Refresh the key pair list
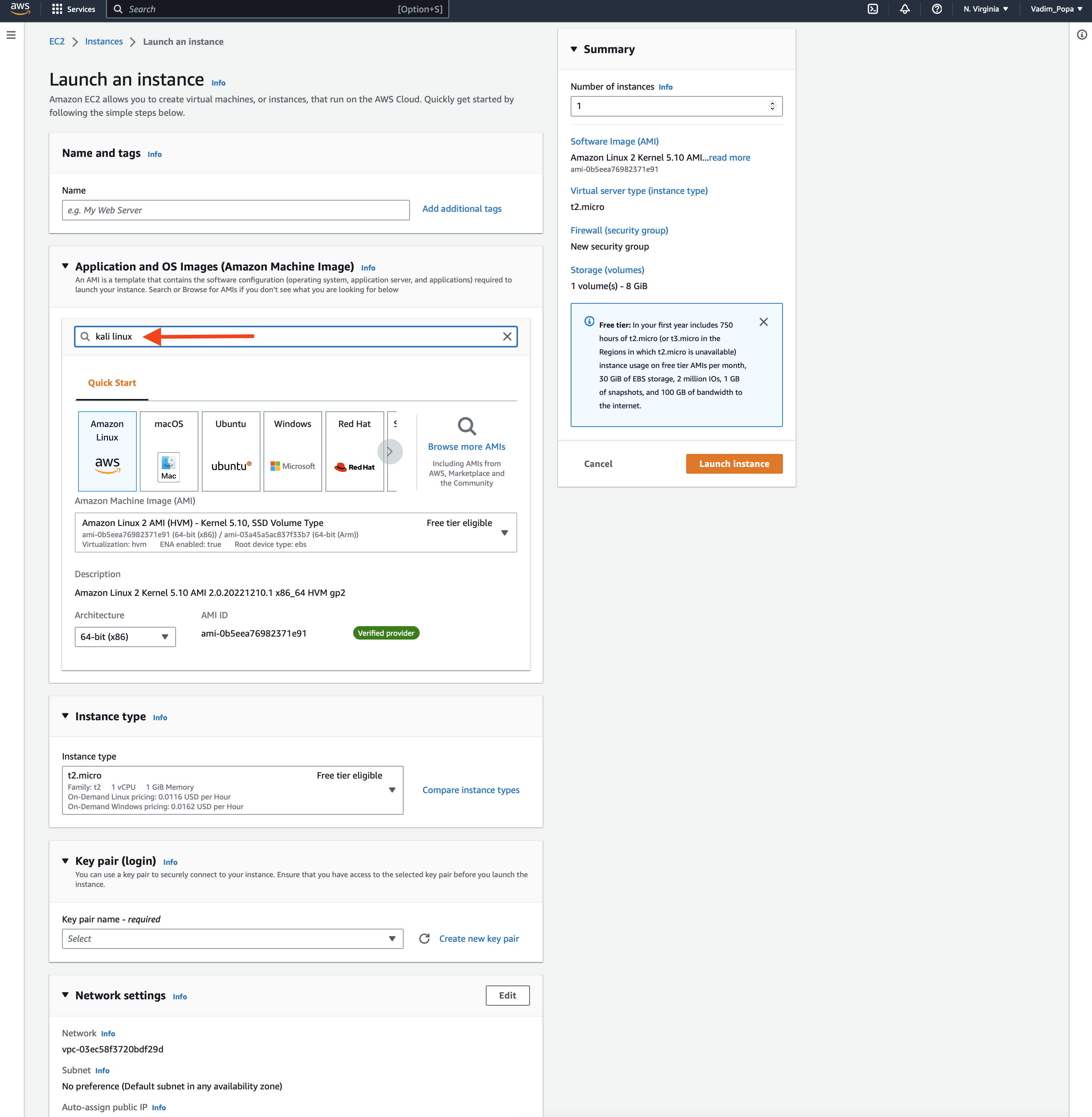Screen dimensions: 1092x1117 [x=424, y=938]
